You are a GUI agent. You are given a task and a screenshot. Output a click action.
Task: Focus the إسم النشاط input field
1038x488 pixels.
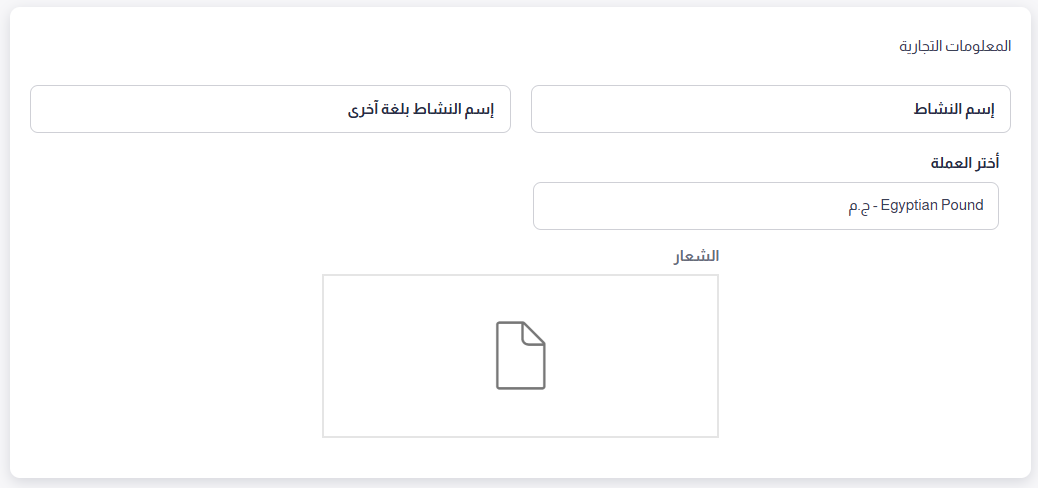tap(771, 109)
